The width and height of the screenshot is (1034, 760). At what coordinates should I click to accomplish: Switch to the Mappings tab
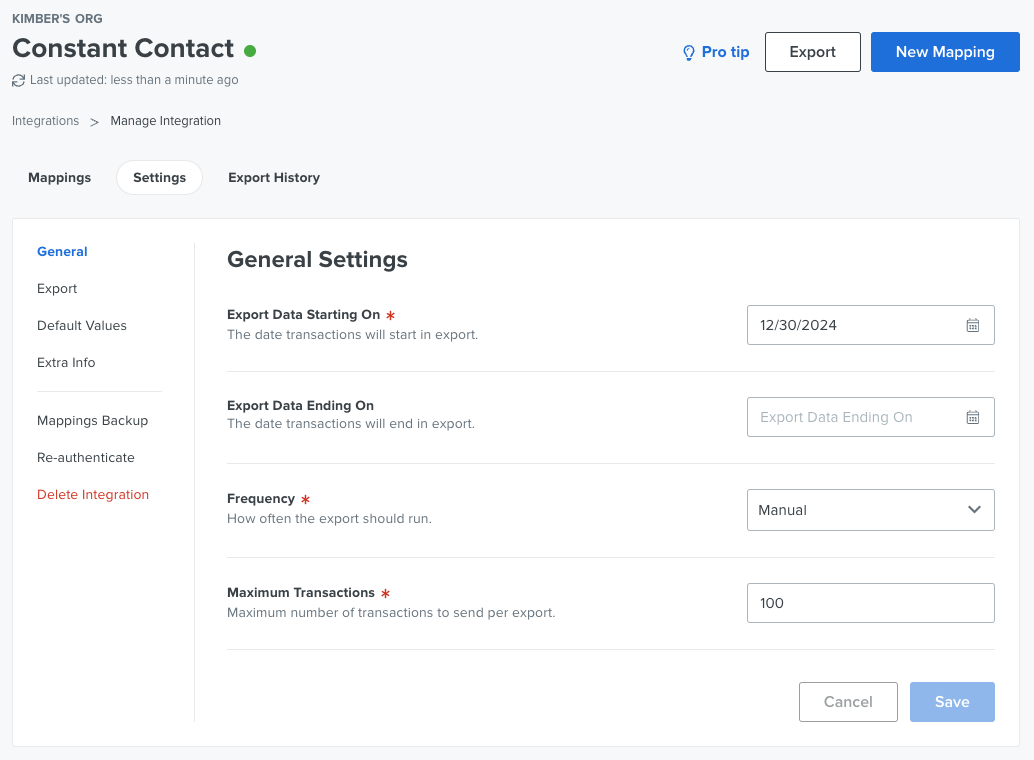pyautogui.click(x=59, y=177)
